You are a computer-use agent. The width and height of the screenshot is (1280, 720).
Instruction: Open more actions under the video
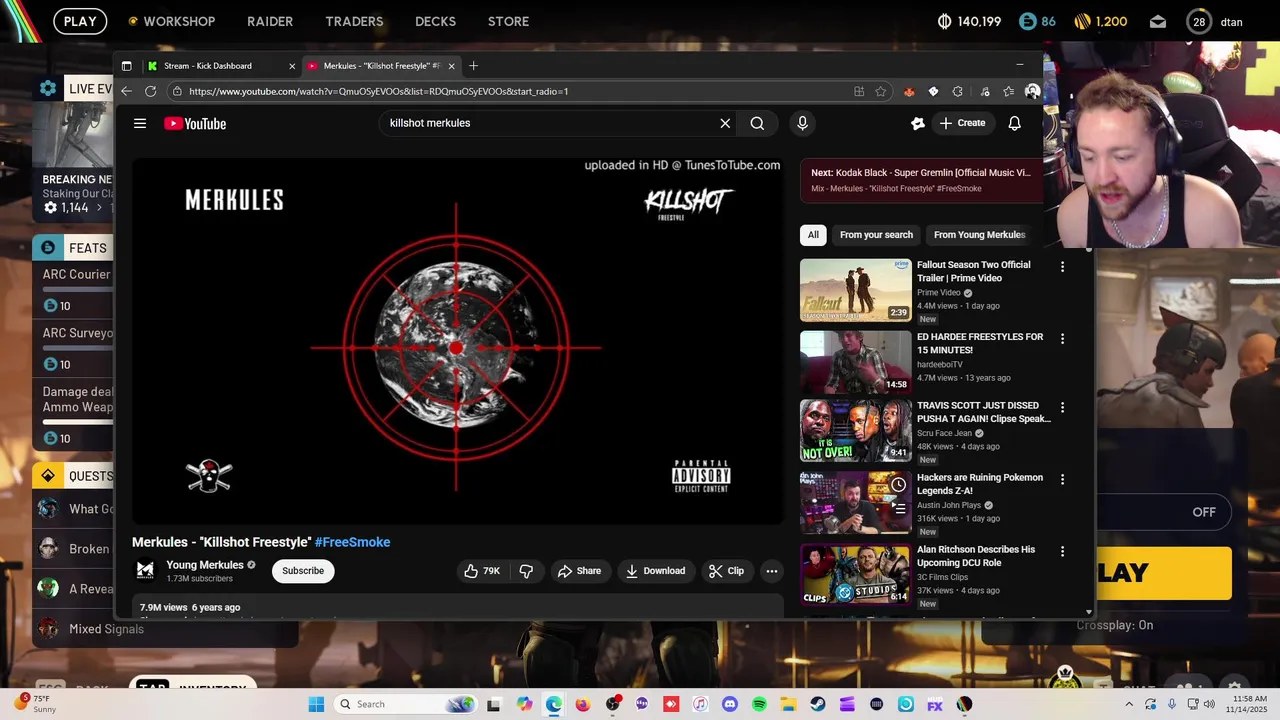click(771, 571)
